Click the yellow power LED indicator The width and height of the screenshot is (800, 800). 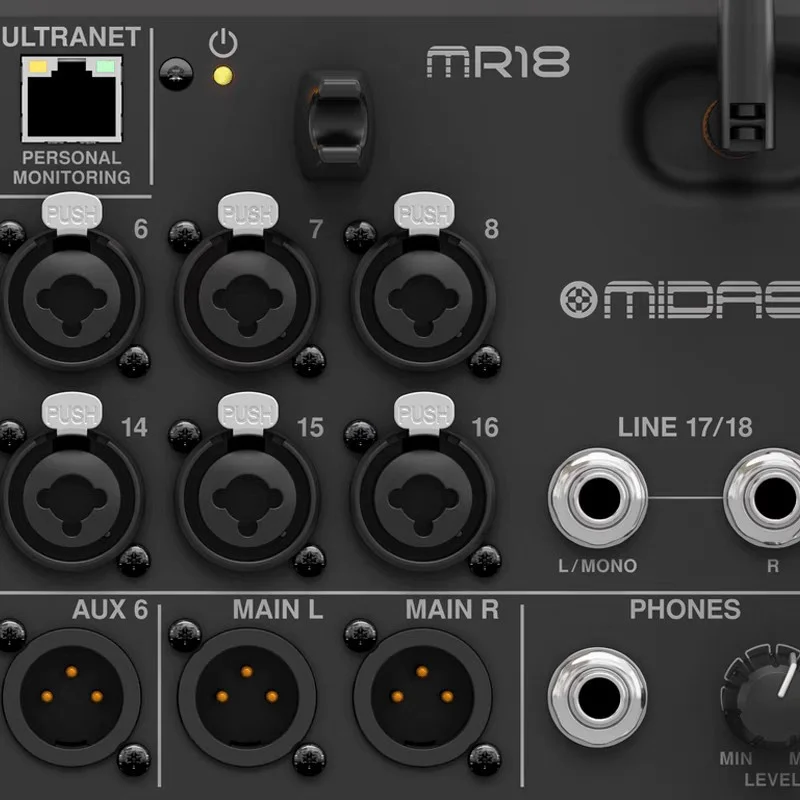coord(223,76)
